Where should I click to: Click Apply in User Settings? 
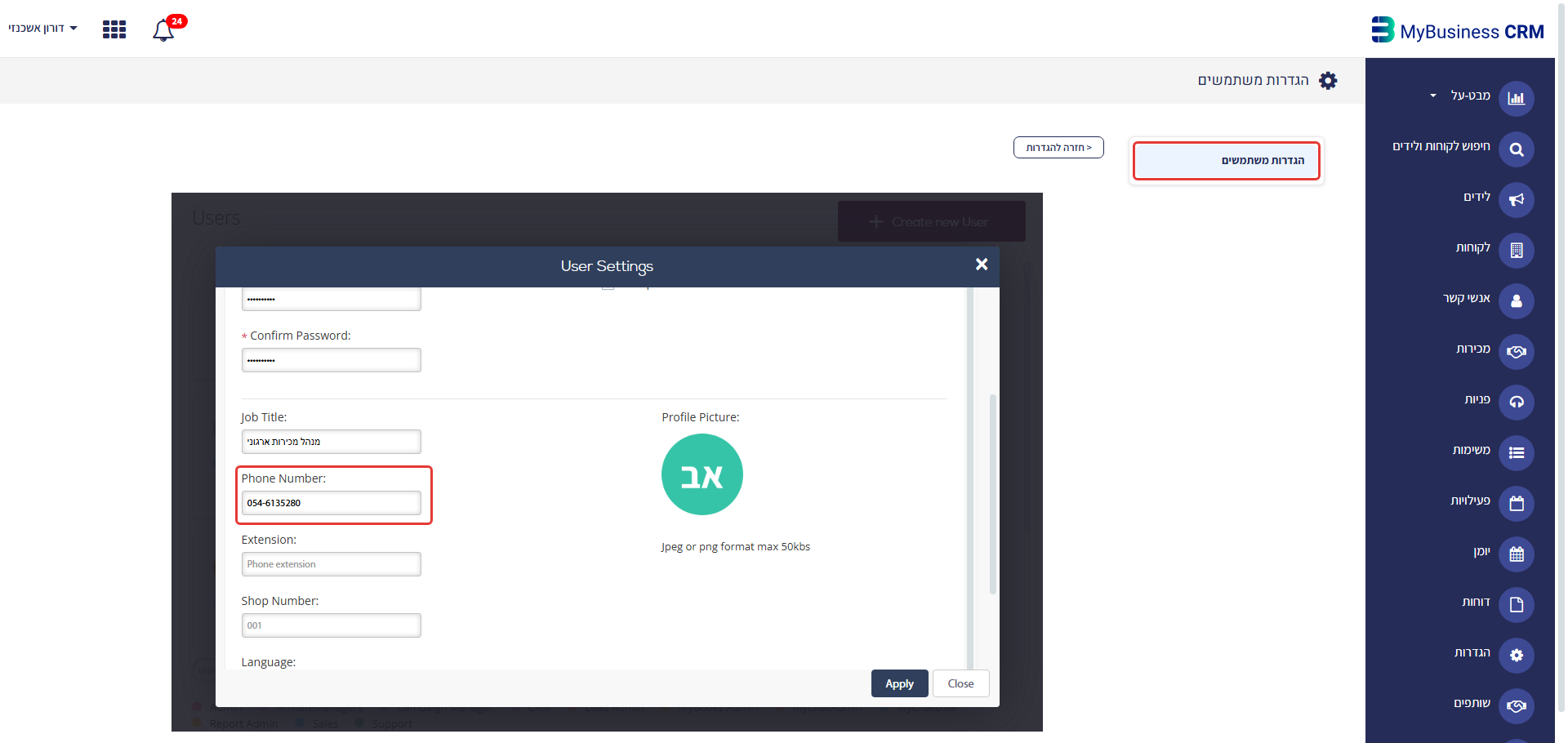coord(899,684)
